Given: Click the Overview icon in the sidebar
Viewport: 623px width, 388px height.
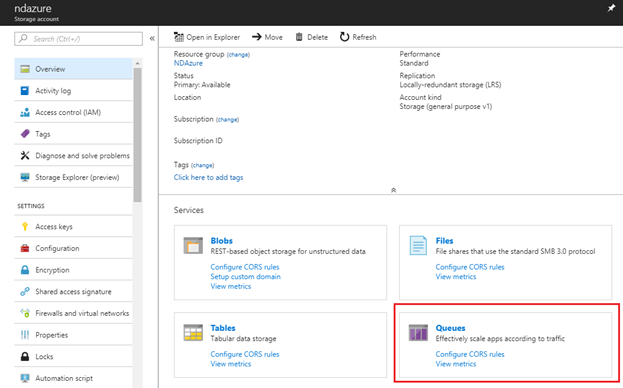Looking at the screenshot, I should (x=25, y=69).
